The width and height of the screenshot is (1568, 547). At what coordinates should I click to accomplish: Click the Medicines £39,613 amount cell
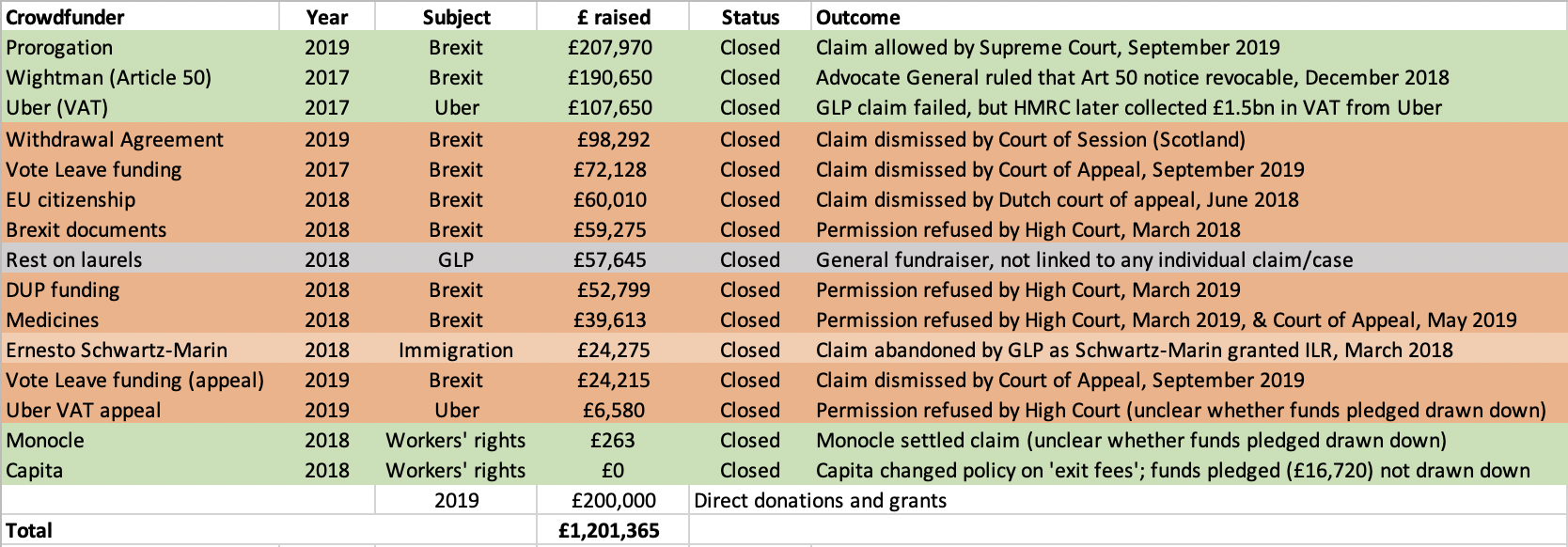610,320
